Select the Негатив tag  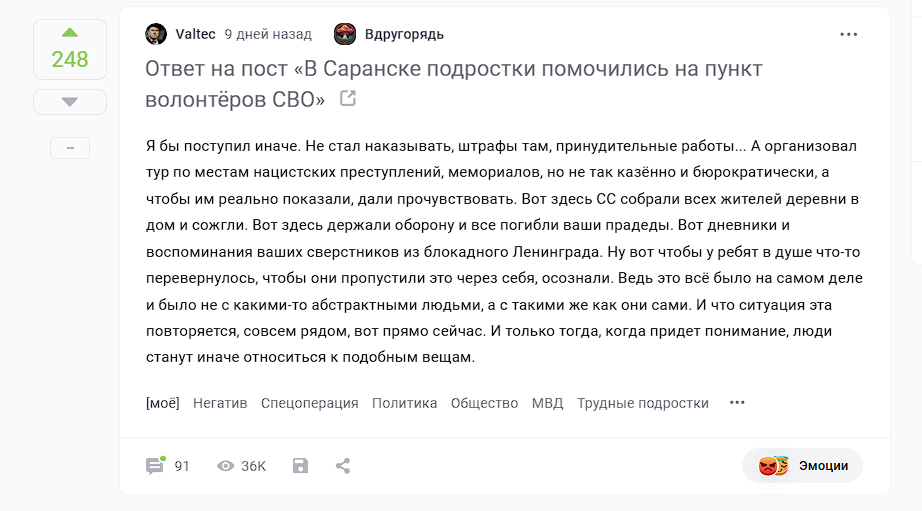point(220,403)
